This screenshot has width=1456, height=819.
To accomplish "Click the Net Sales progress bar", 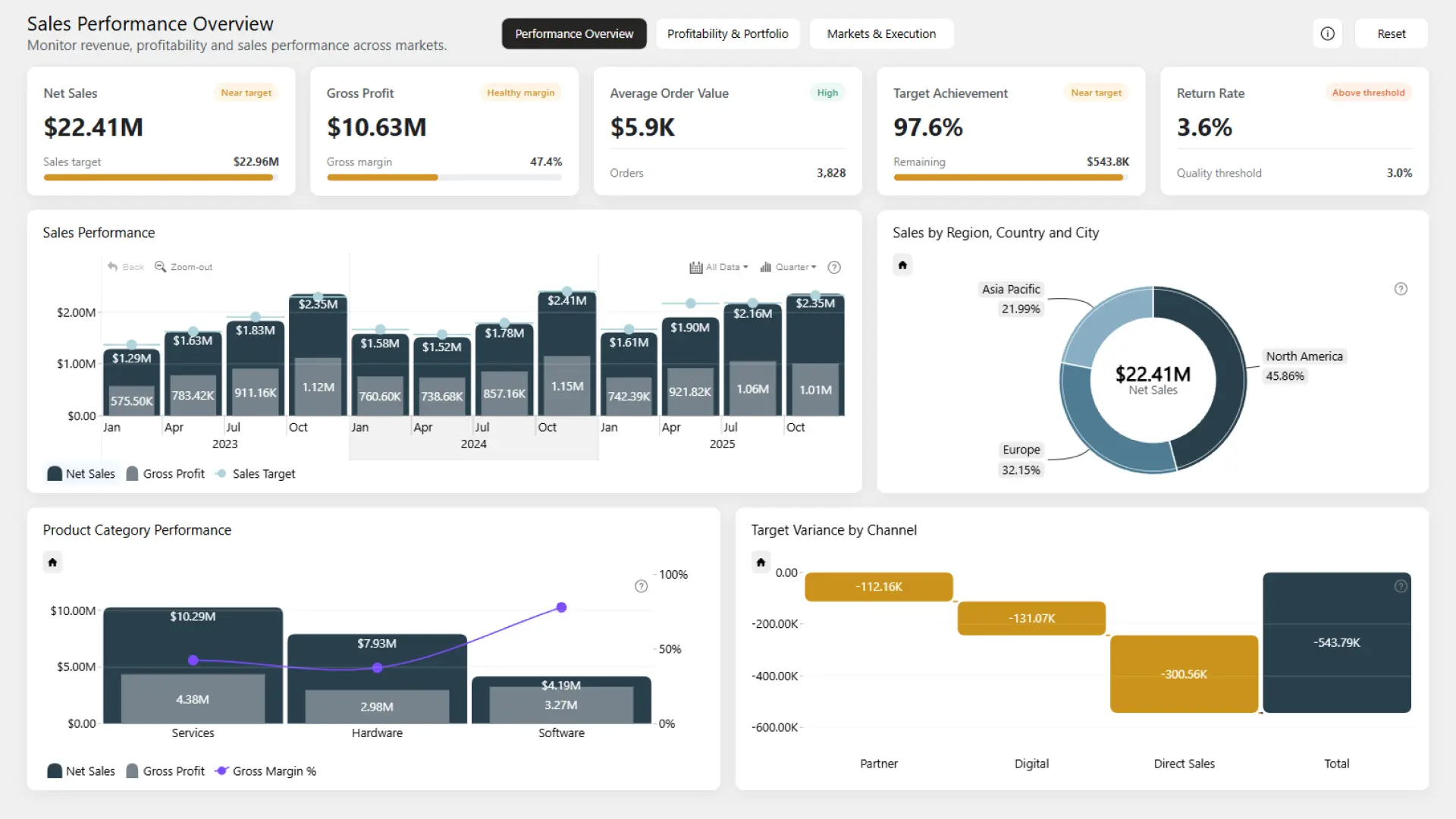I will pyautogui.click(x=161, y=177).
